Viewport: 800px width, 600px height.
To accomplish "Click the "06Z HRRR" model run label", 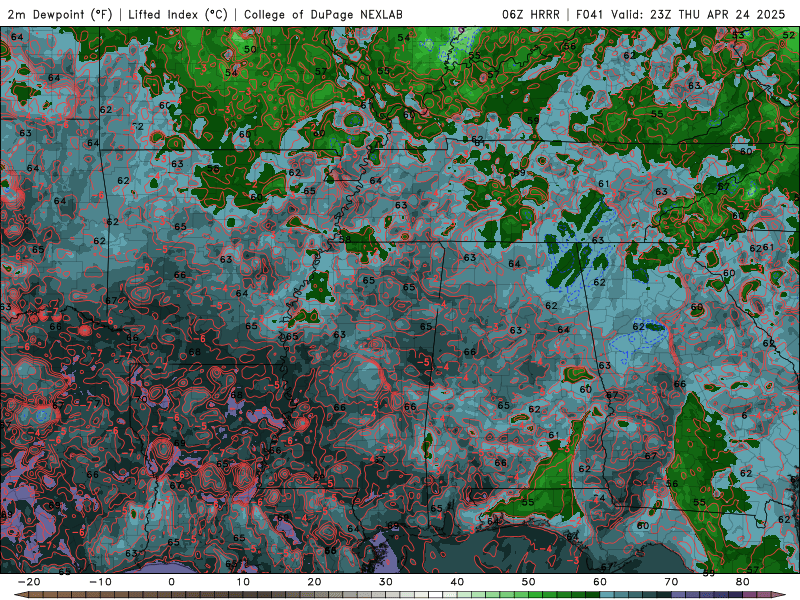I will (x=531, y=15).
